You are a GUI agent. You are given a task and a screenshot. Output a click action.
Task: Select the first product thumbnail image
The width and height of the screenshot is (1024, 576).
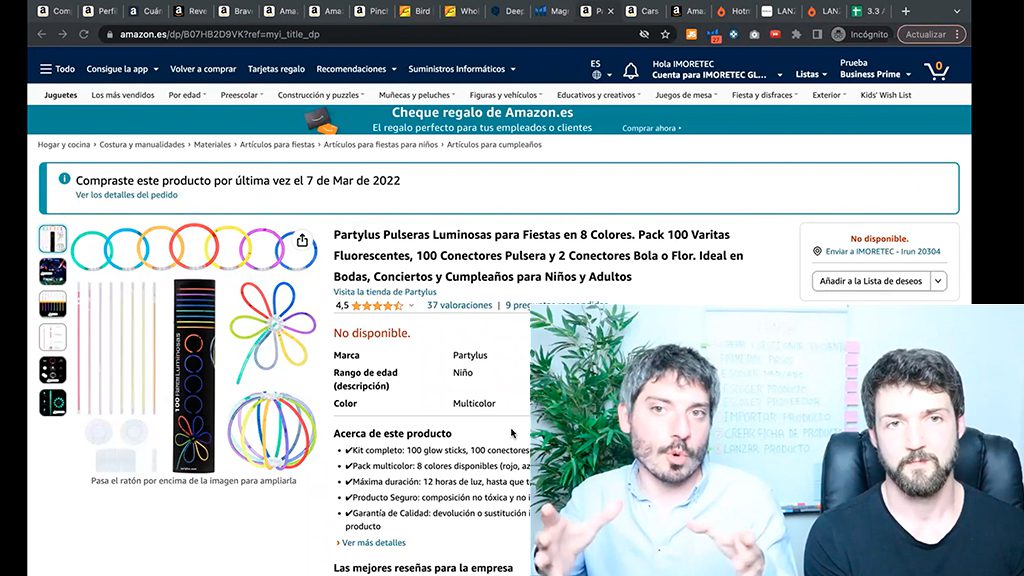(x=53, y=239)
